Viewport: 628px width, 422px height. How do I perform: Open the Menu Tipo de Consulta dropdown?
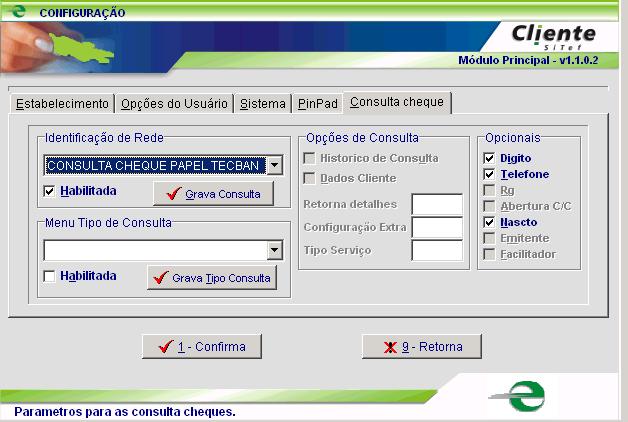pos(275,250)
